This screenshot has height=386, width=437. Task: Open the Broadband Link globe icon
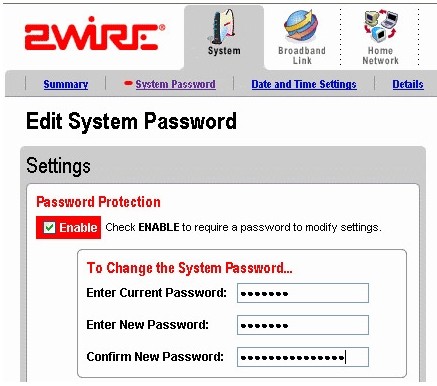click(301, 26)
